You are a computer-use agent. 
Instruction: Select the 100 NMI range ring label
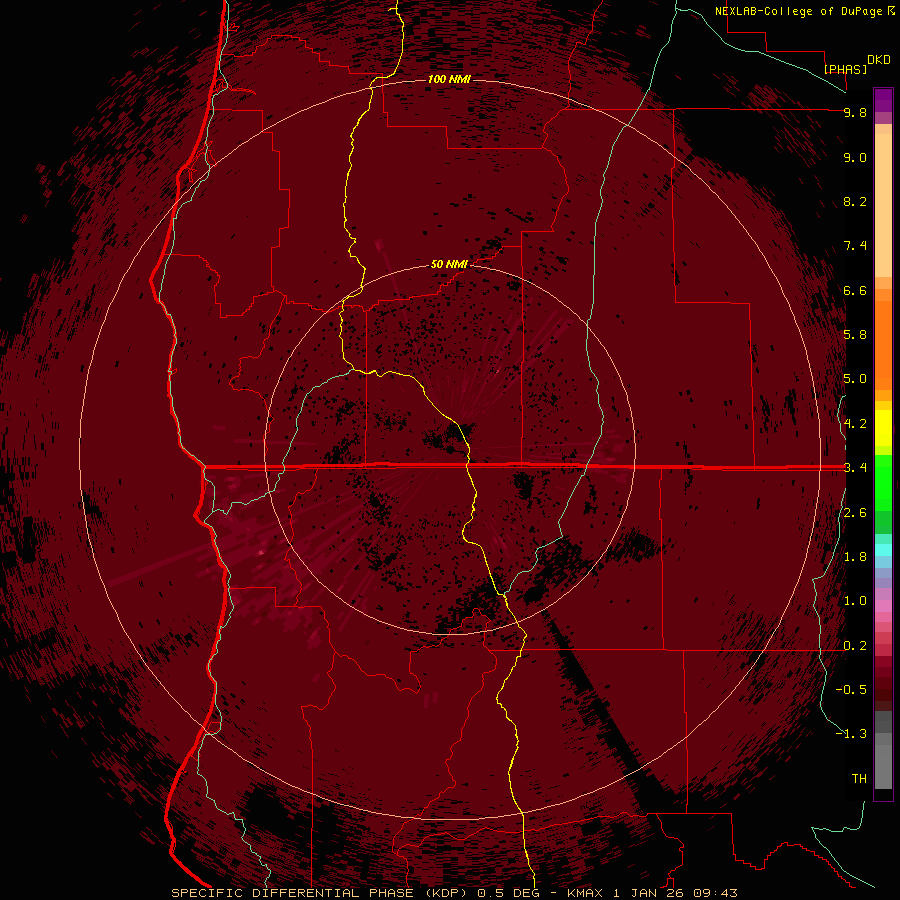point(449,79)
